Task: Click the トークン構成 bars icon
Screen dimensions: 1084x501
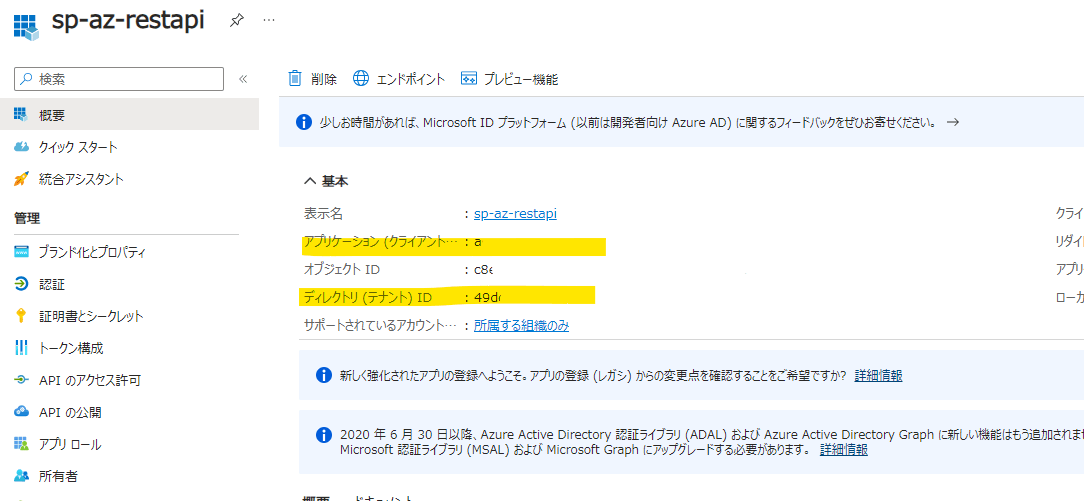Action: (x=21, y=348)
